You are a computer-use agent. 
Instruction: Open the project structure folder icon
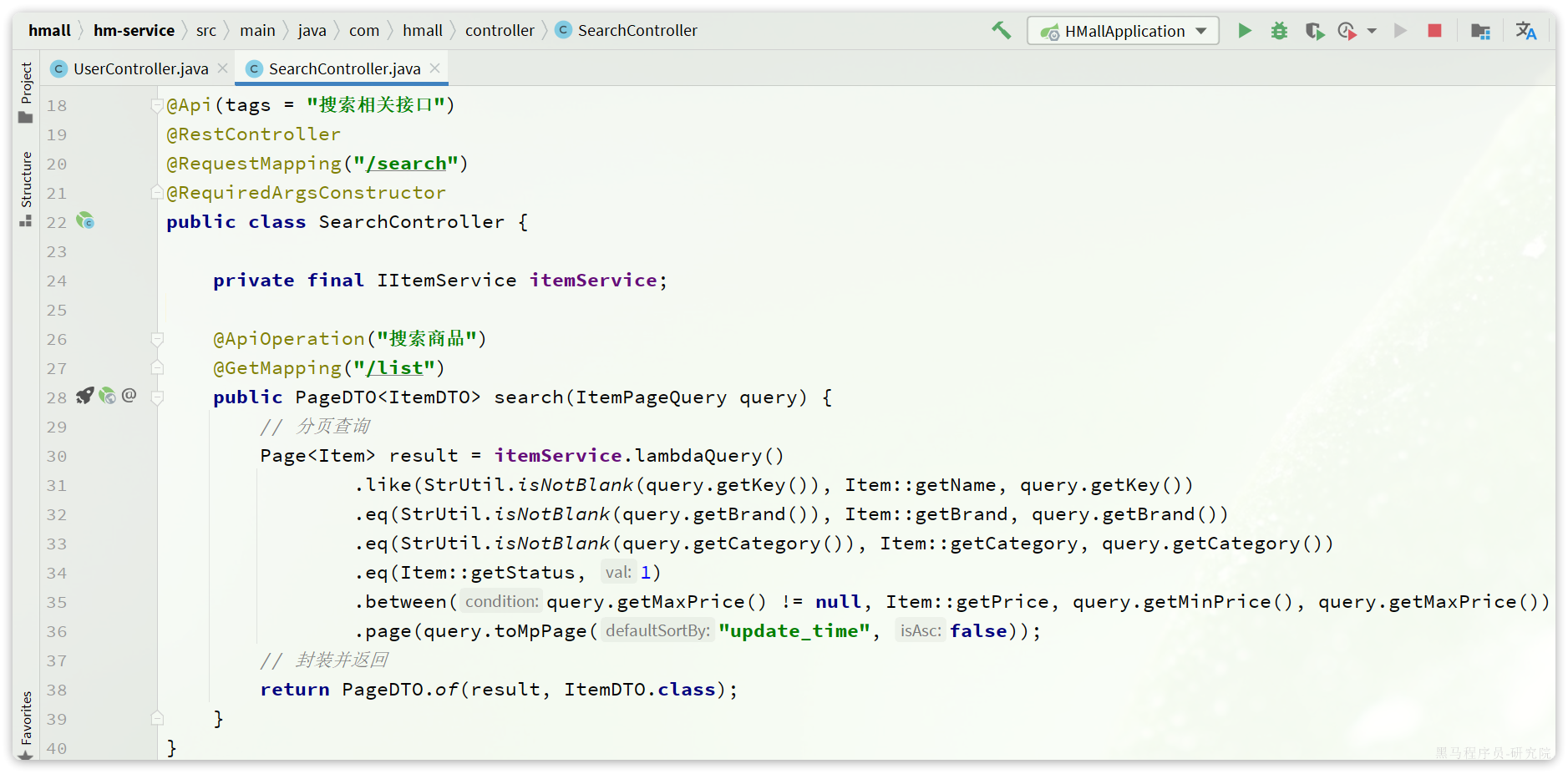coord(1480,31)
